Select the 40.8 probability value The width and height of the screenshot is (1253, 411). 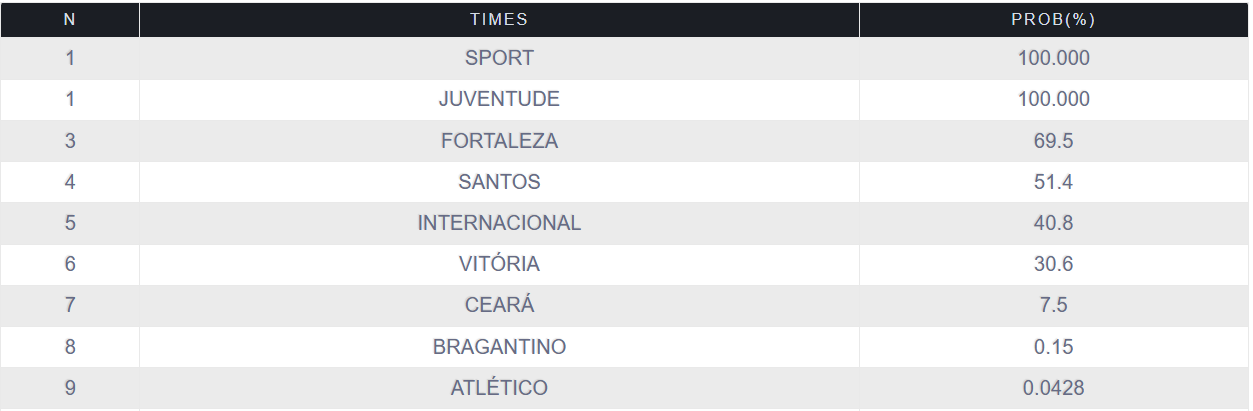[x=1053, y=223]
